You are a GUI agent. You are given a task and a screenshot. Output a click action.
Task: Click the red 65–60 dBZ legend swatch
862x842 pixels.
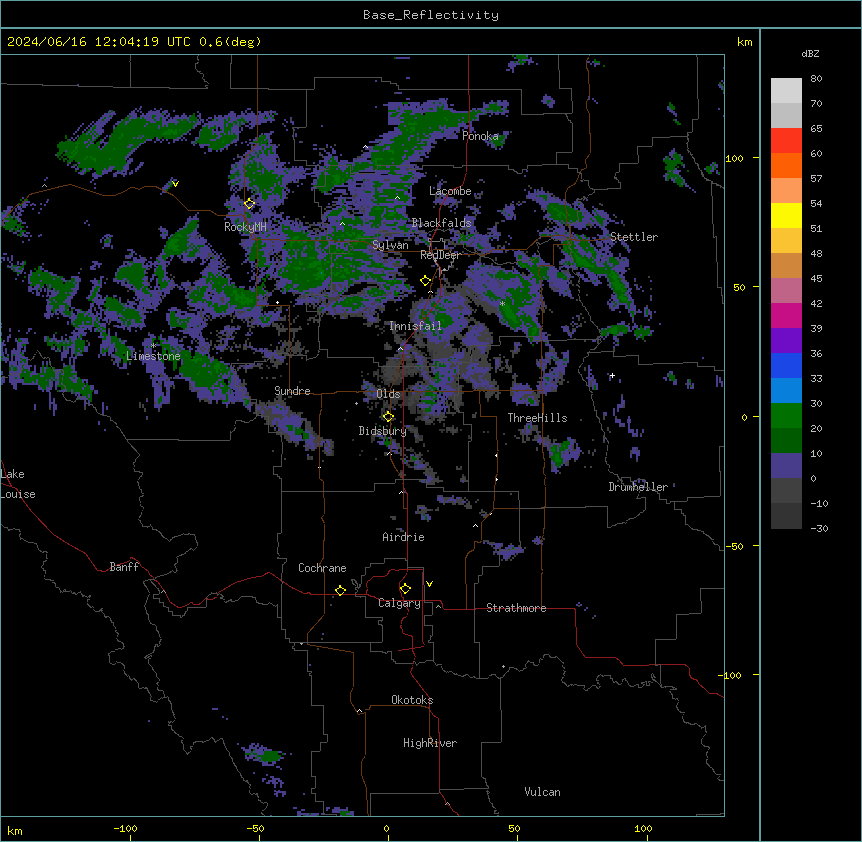pyautogui.click(x=786, y=140)
